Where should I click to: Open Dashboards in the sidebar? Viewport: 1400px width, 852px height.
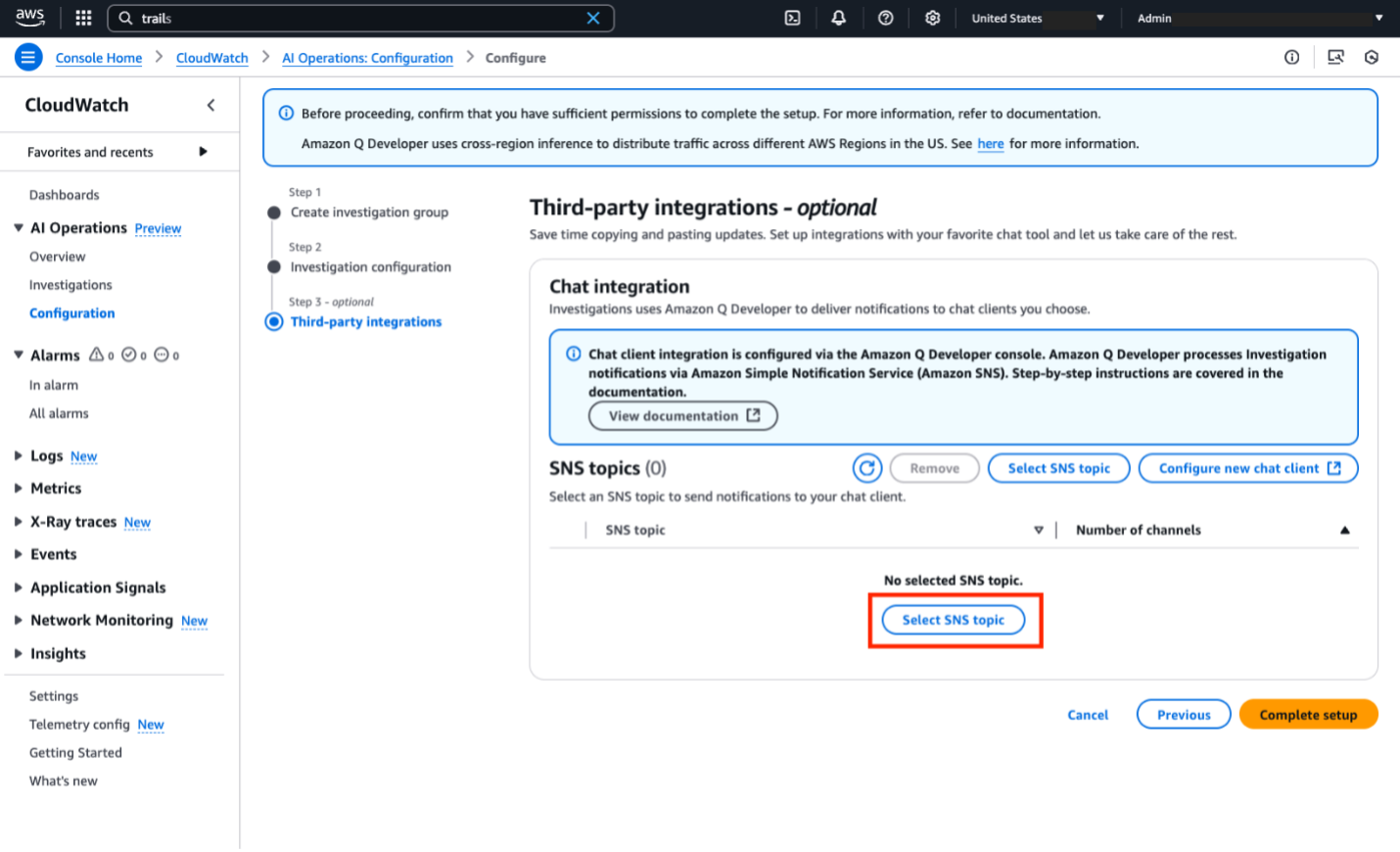coord(65,195)
